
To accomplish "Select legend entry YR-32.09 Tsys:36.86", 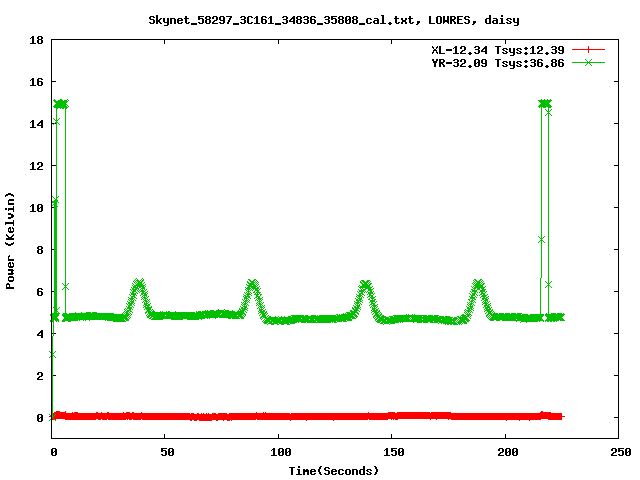I will (498, 63).
